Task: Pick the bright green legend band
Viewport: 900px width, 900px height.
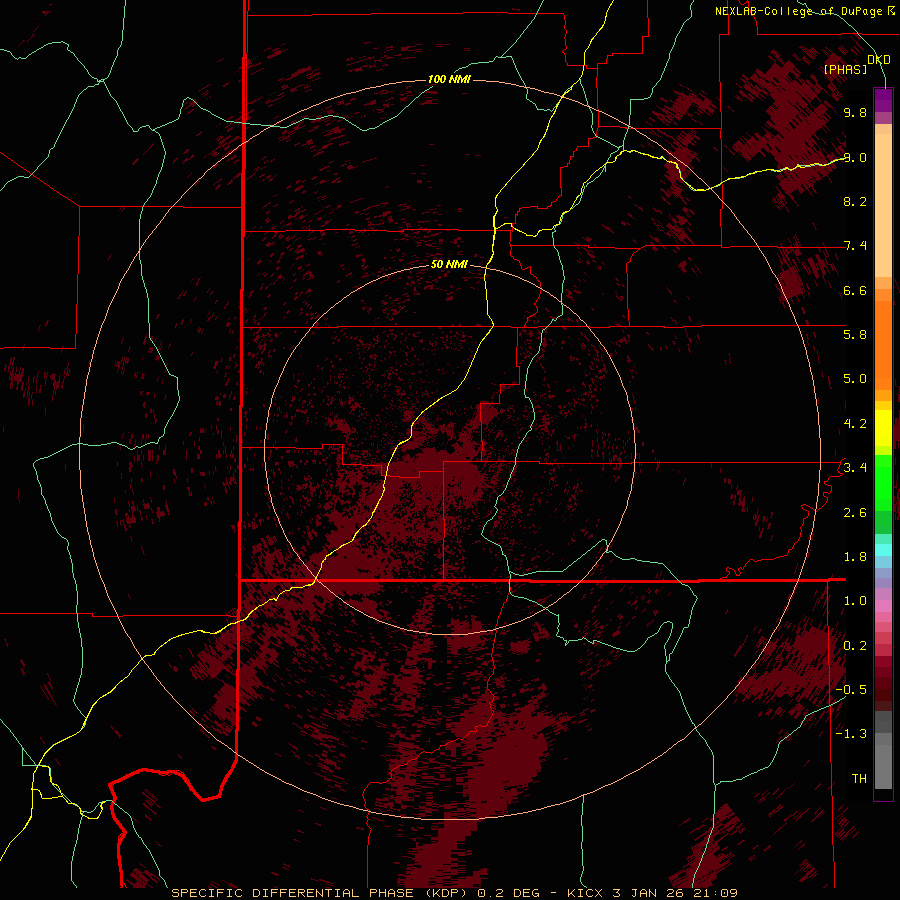Action: pyautogui.click(x=883, y=483)
